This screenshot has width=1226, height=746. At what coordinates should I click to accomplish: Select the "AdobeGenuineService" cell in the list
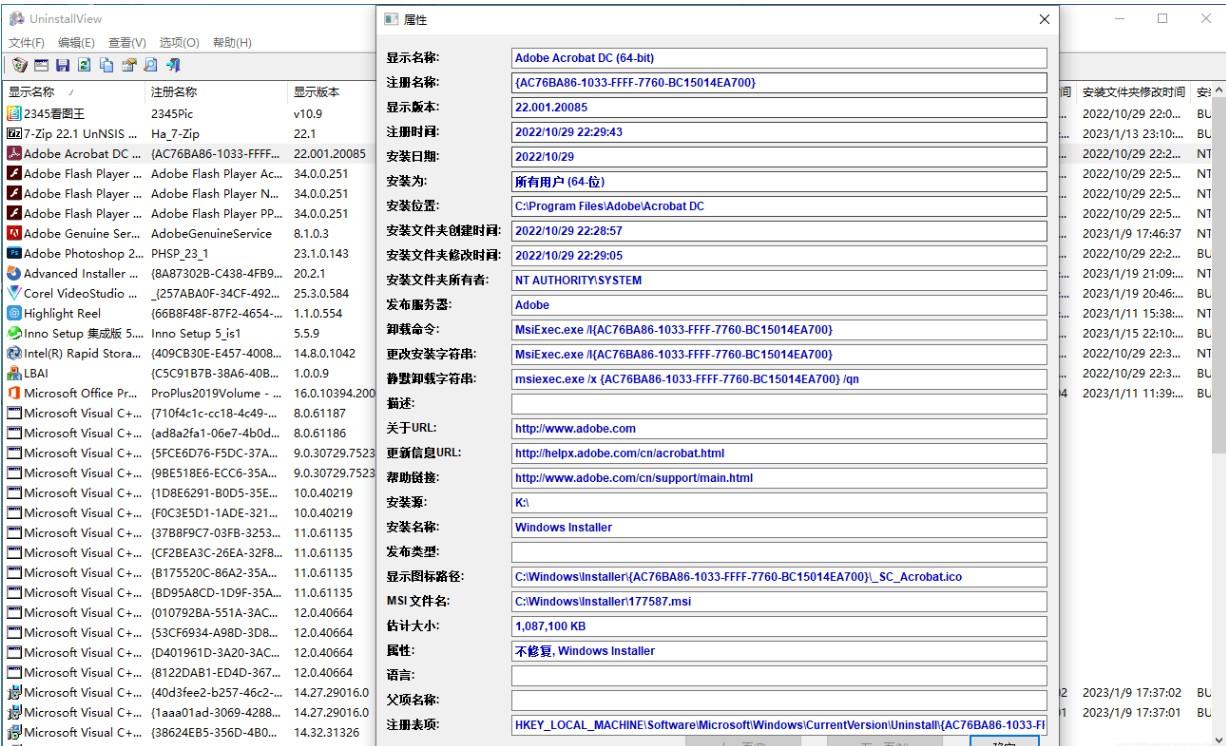(211, 233)
